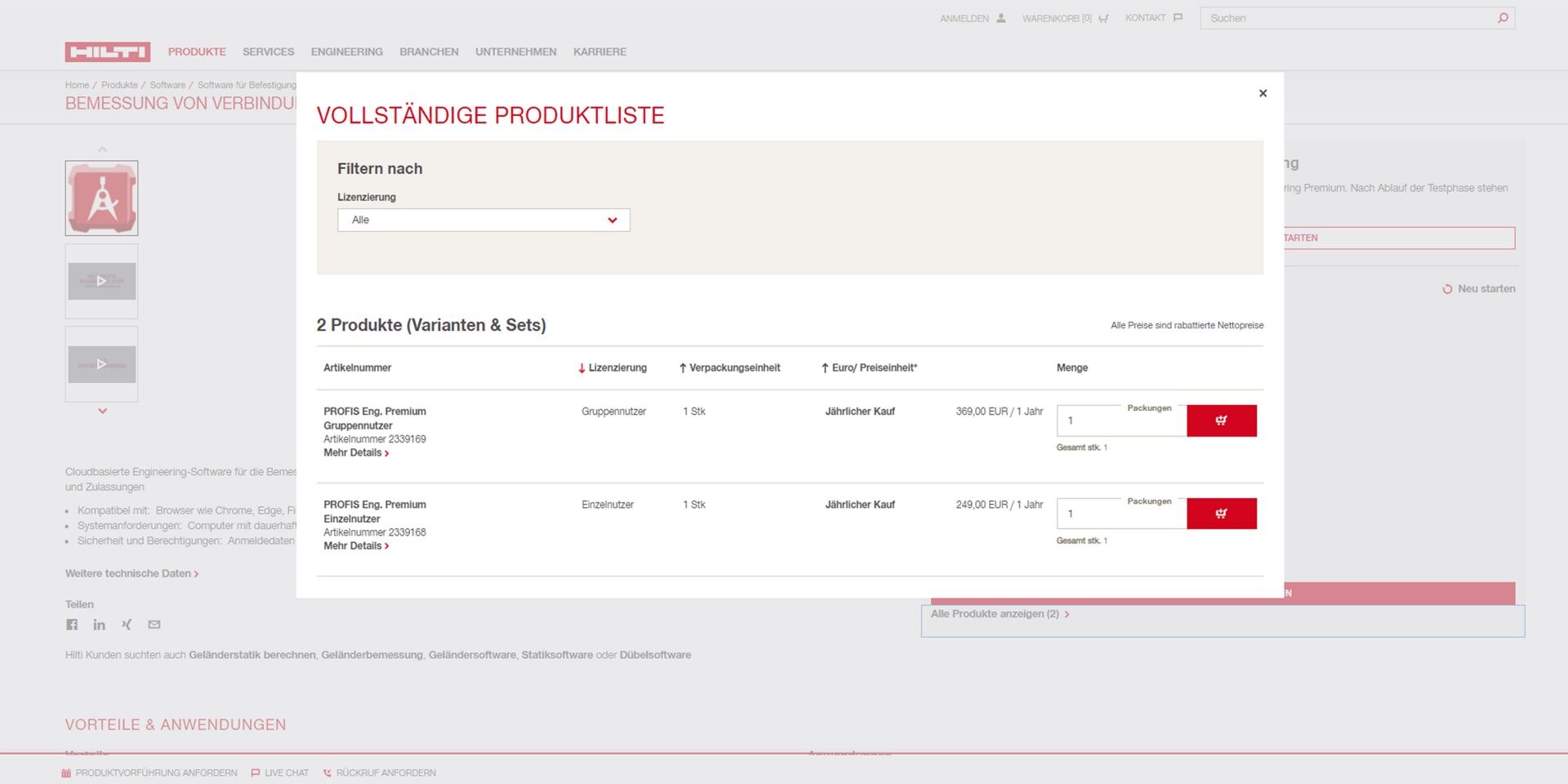The height and width of the screenshot is (784, 1568).
Task: Click Rückruf anfordern
Action: [380, 773]
